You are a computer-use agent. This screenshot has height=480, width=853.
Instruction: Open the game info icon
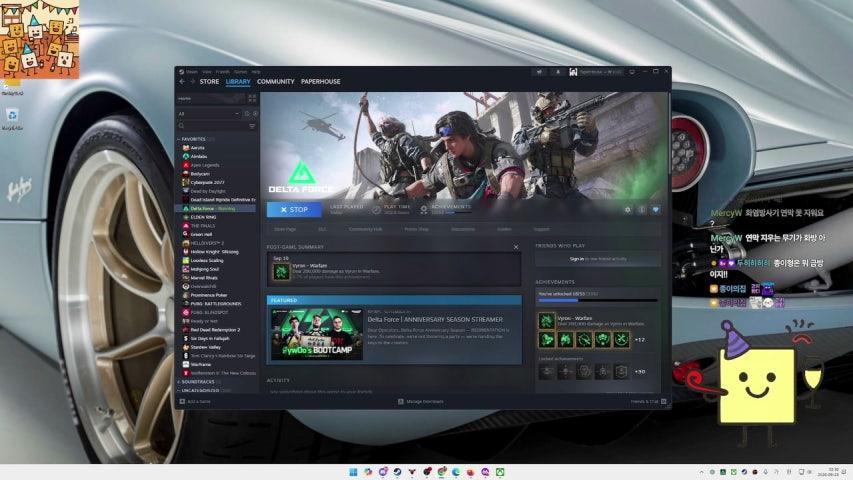tap(642, 210)
